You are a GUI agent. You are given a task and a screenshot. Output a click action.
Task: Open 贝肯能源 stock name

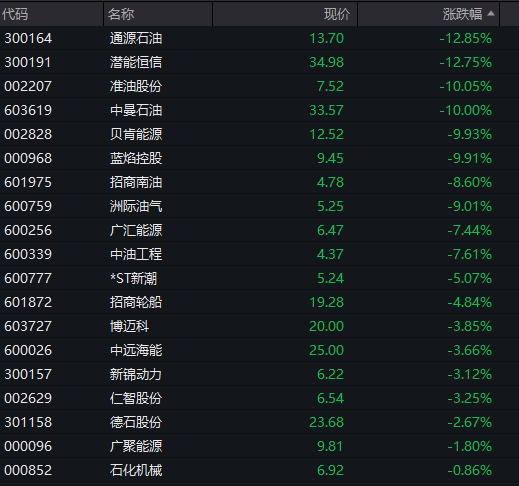[x=136, y=134]
